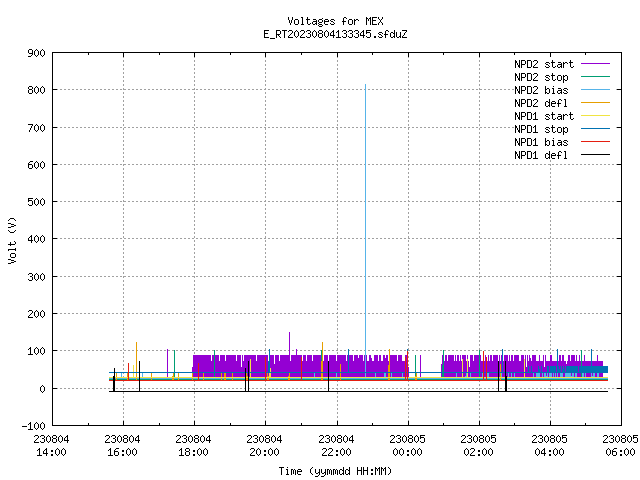The height and width of the screenshot is (480, 640).
Task: Click the 230805 02:00 x-axis tick label
Action: pos(478,446)
